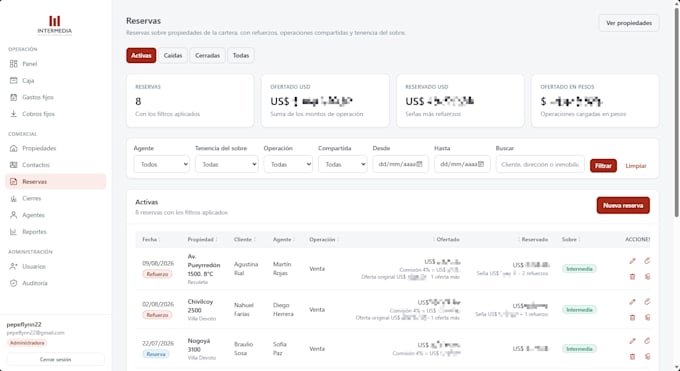Image resolution: width=680 pixels, height=371 pixels.
Task: Open the calendar picker in Hasta field
Action: (x=481, y=164)
